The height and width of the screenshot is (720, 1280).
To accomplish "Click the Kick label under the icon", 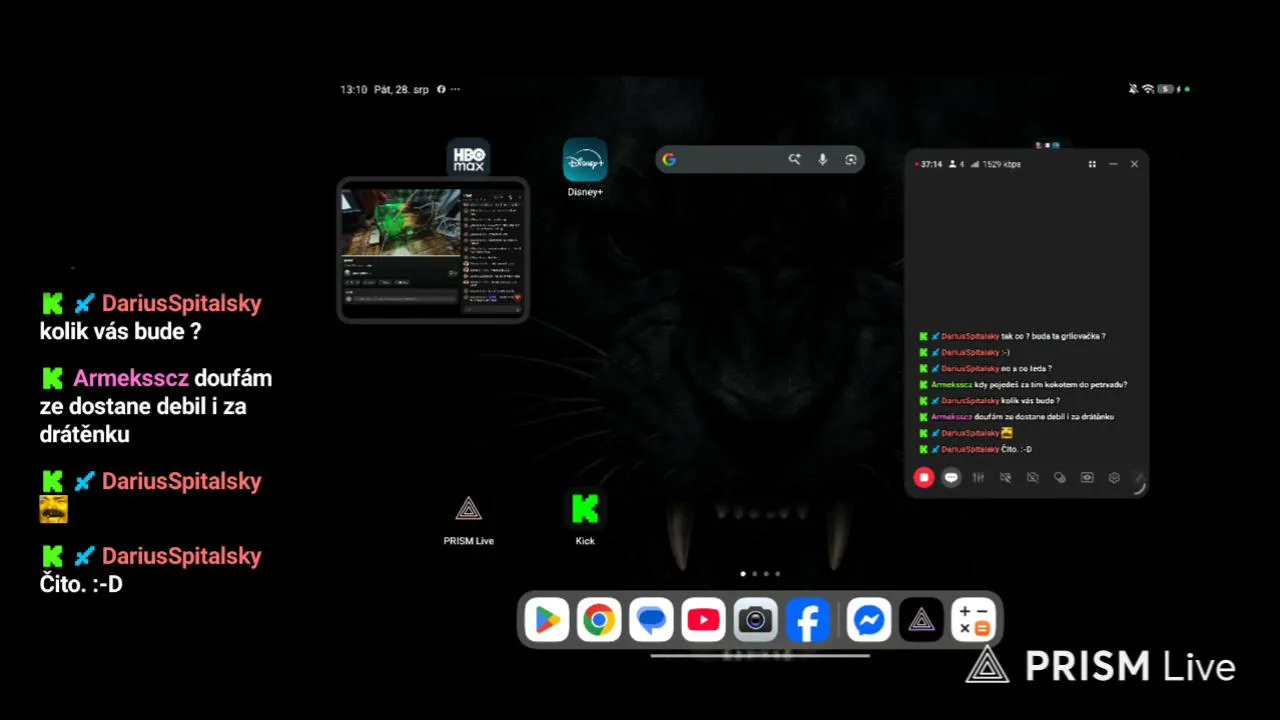I will (x=585, y=541).
